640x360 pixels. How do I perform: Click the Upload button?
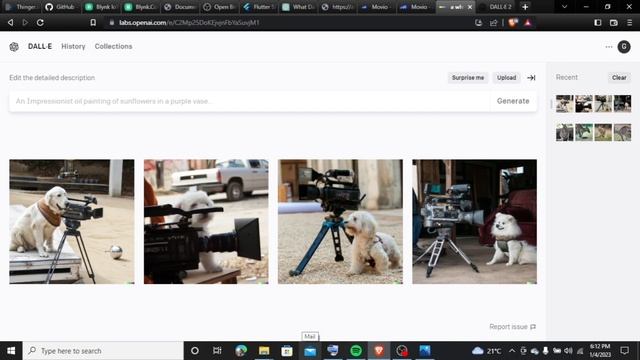click(x=507, y=78)
